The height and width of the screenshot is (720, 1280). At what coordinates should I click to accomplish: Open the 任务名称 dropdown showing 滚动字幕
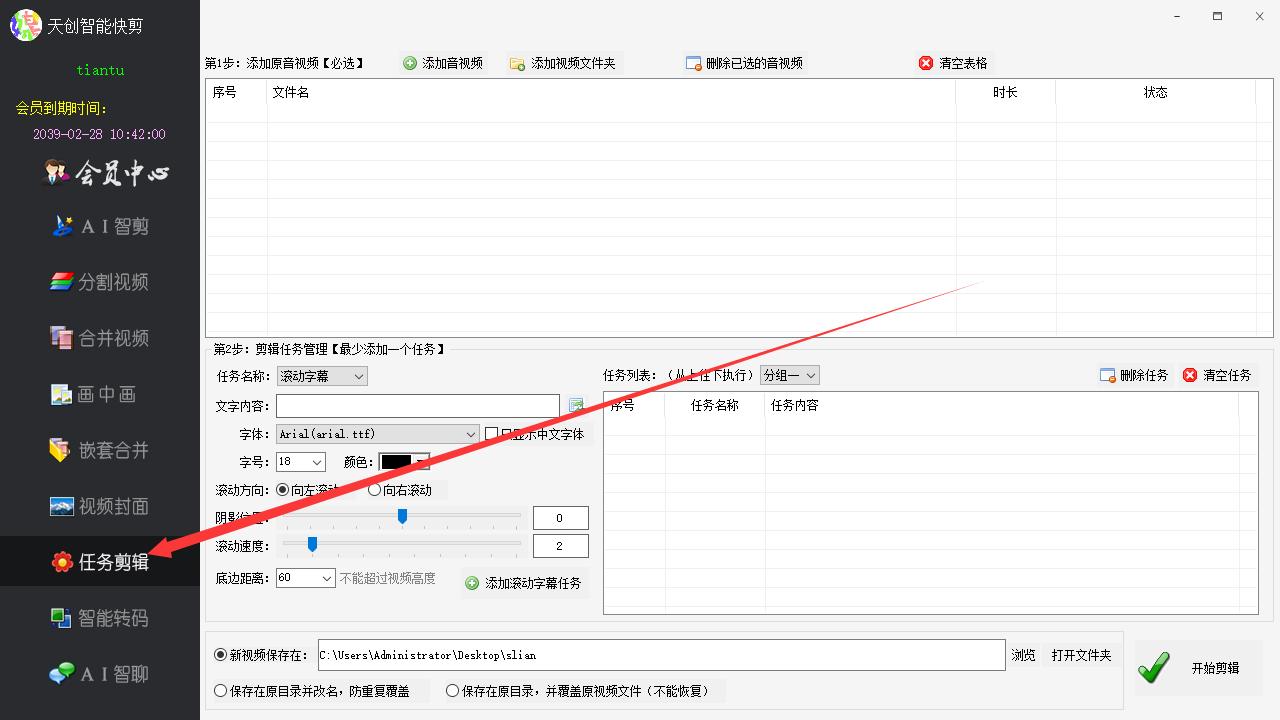[x=322, y=376]
